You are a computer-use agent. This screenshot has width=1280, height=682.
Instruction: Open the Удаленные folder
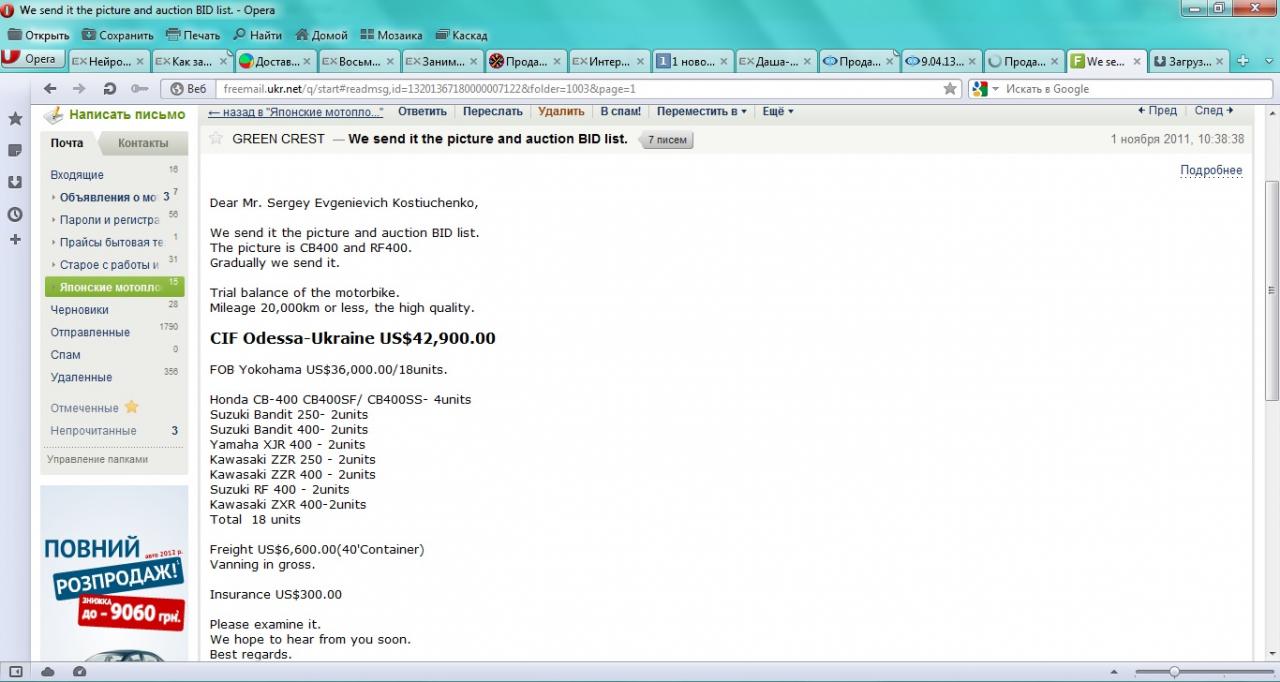[82, 377]
